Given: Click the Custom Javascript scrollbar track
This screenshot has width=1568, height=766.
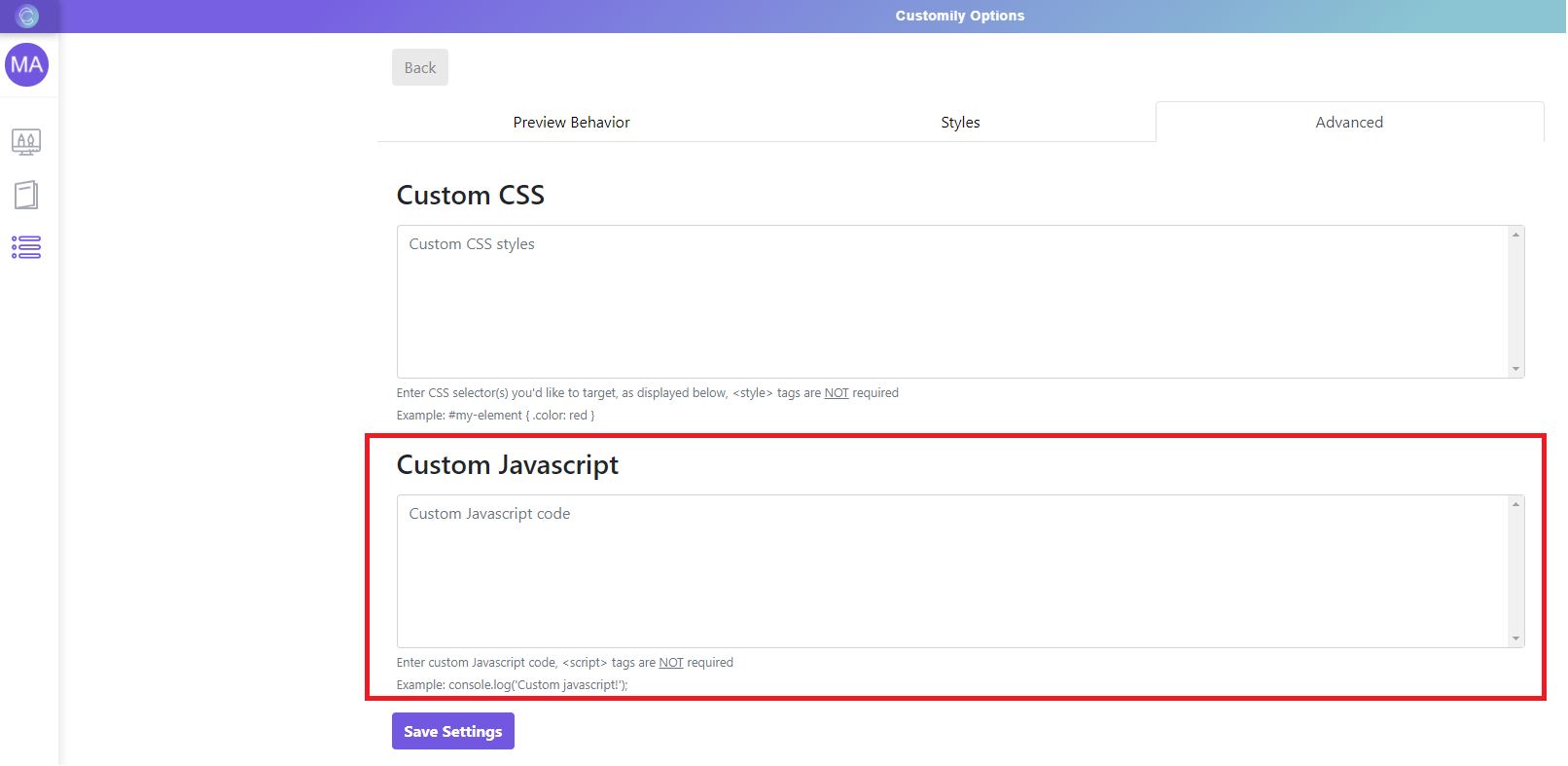Looking at the screenshot, I should (1515, 571).
